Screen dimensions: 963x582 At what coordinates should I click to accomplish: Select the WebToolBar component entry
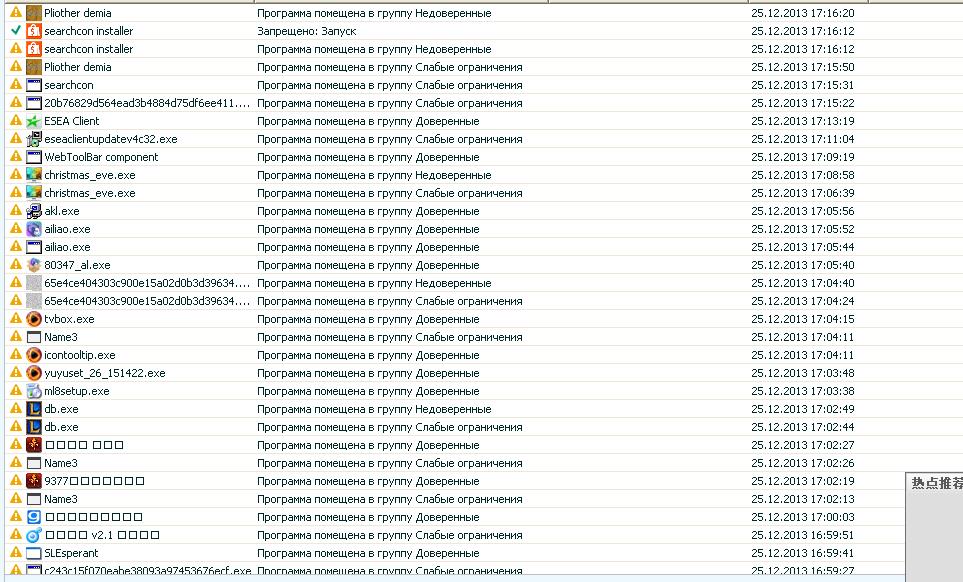101,157
